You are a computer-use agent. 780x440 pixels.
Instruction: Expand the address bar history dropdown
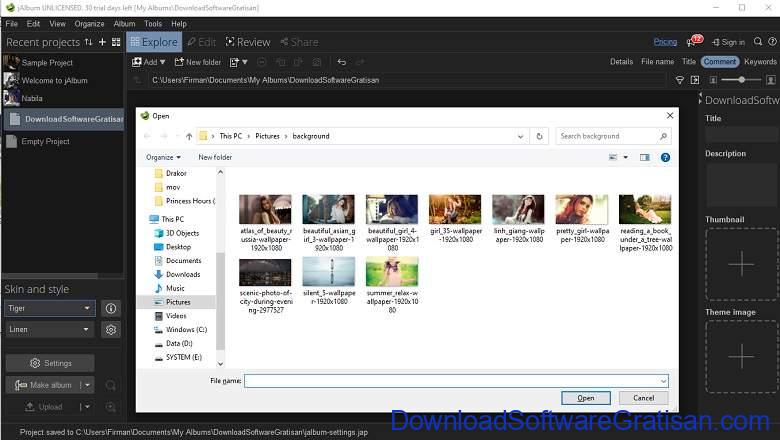520,136
